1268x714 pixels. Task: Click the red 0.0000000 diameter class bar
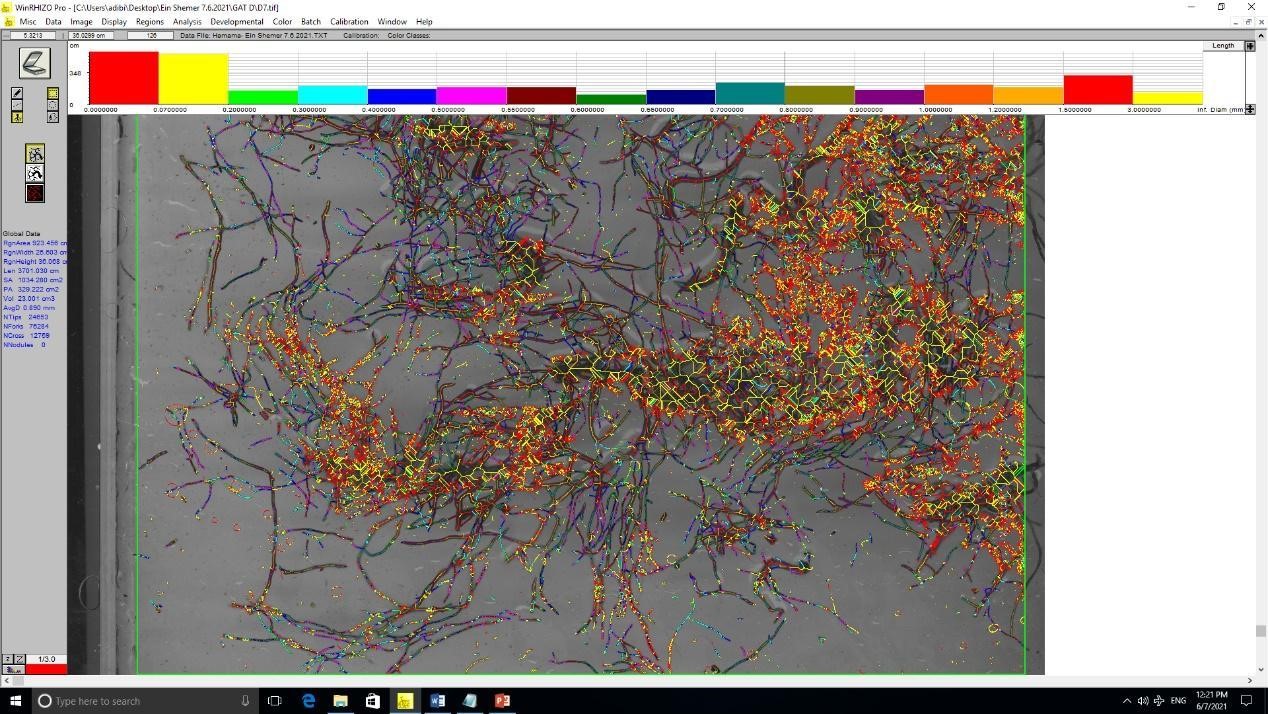click(x=124, y=78)
